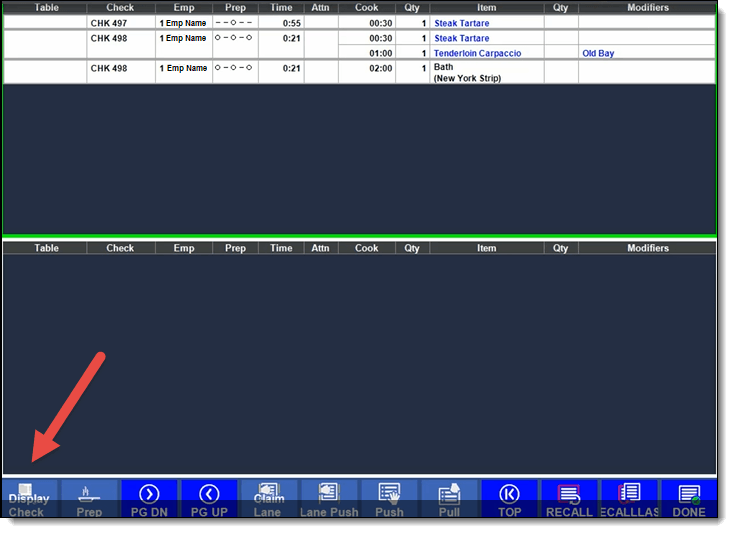Go to next page with PG DN
Image resolution: width=733 pixels, height=533 pixels.
[149, 499]
